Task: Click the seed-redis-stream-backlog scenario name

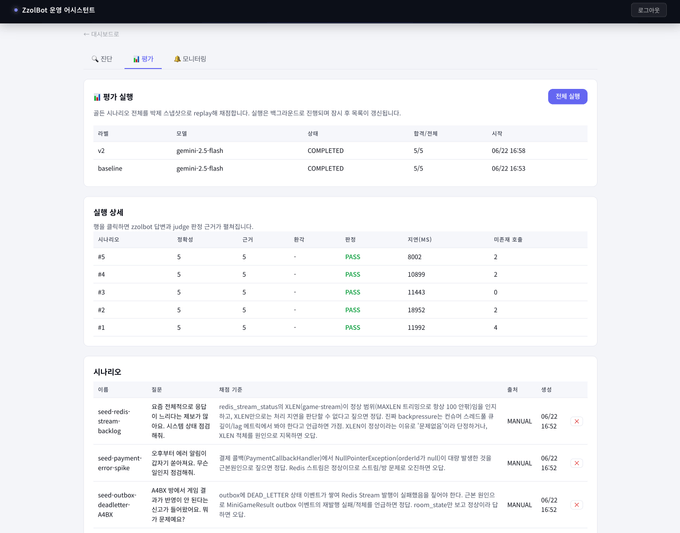Action: (114, 421)
